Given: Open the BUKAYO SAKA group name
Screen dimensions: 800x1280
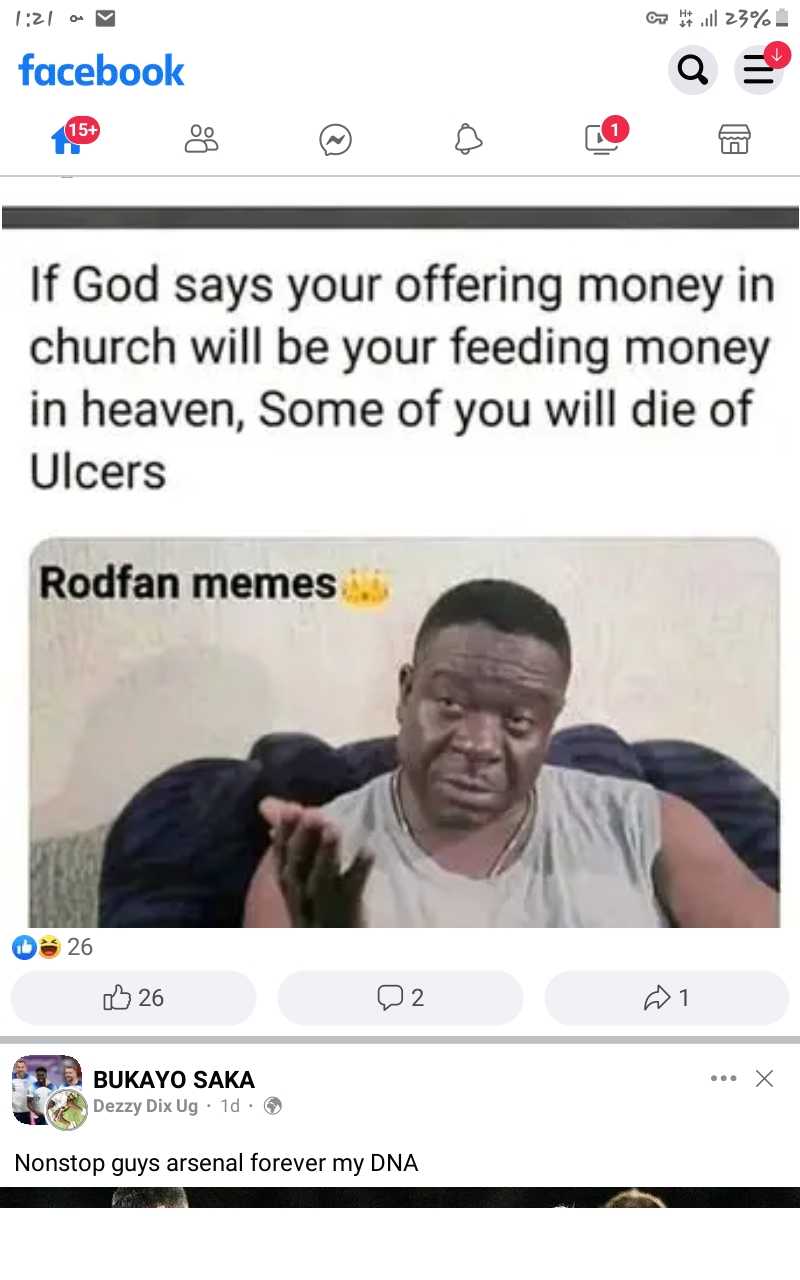Looking at the screenshot, I should tap(174, 1080).
